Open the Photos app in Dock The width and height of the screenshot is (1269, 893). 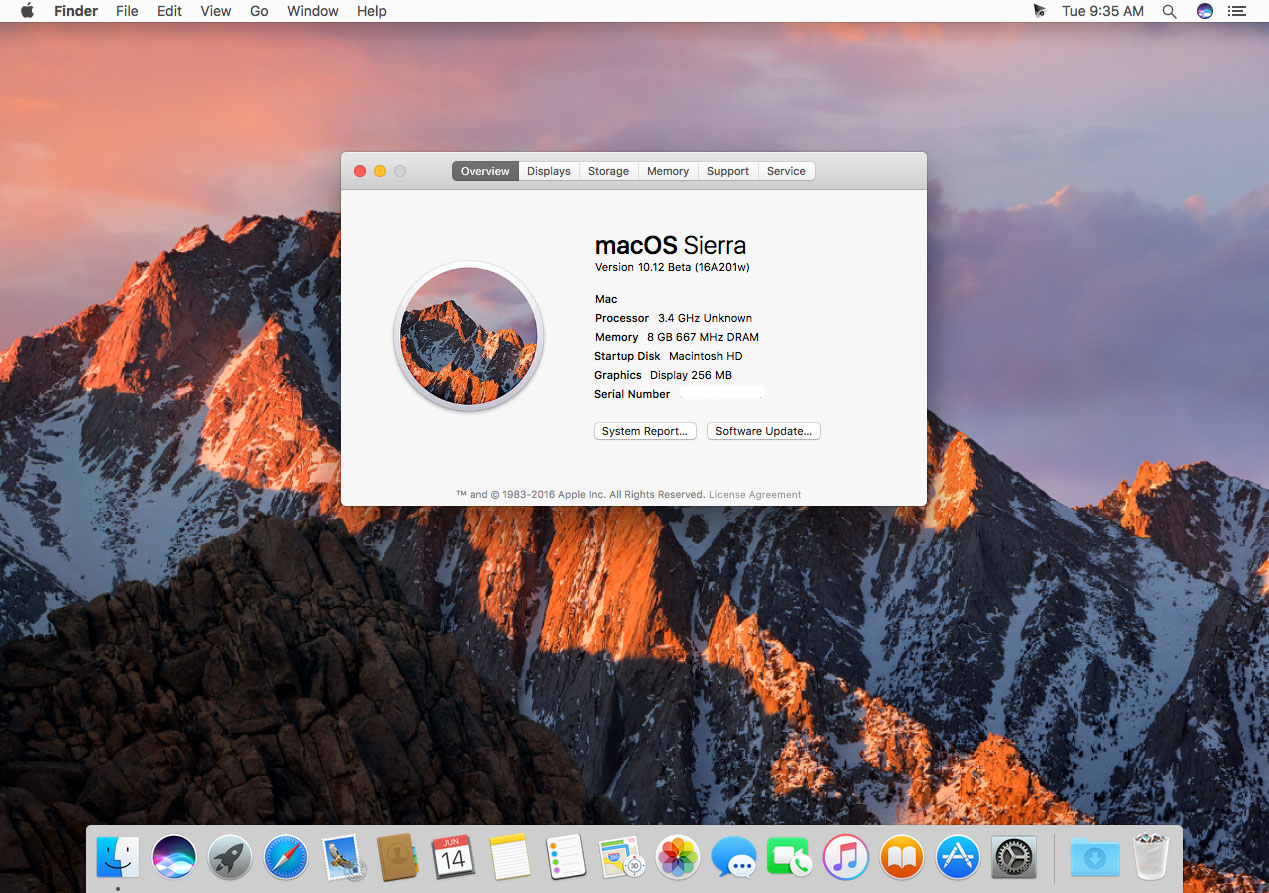coord(677,857)
